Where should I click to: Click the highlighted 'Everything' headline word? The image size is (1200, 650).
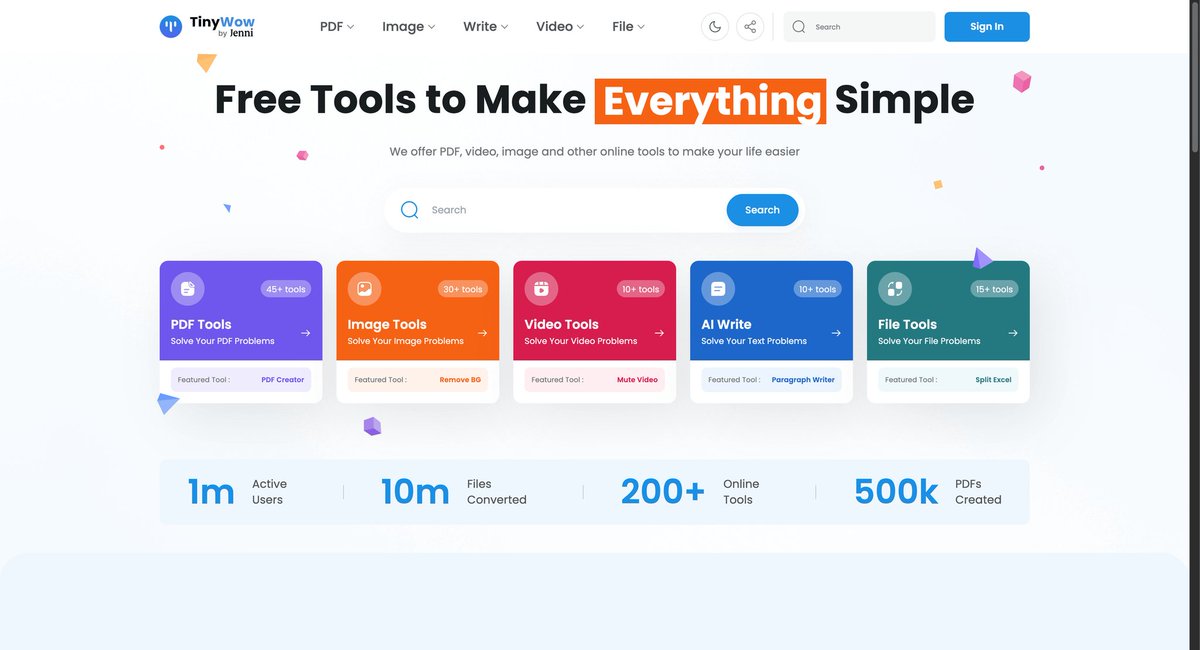point(711,101)
